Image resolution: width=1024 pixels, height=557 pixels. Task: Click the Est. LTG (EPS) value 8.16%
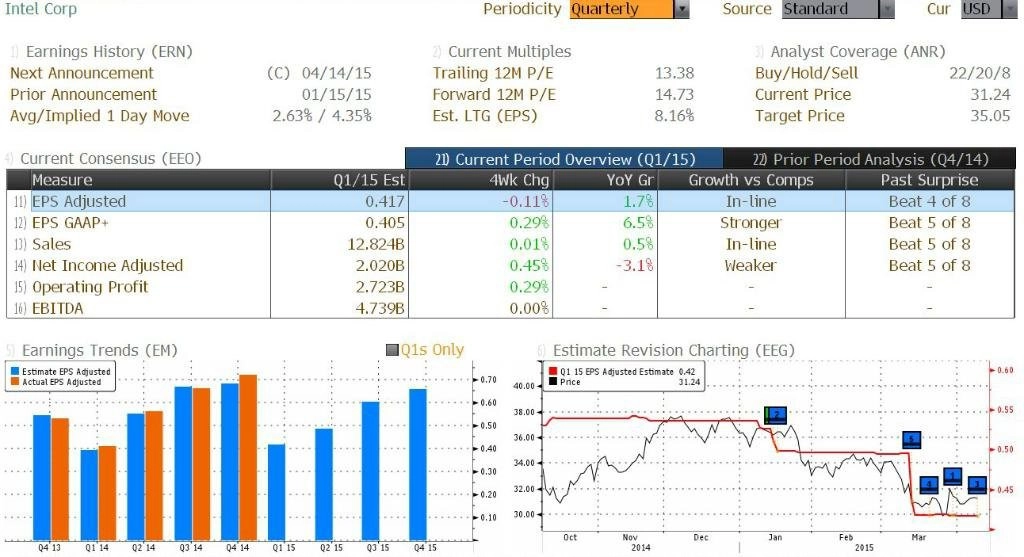(675, 116)
